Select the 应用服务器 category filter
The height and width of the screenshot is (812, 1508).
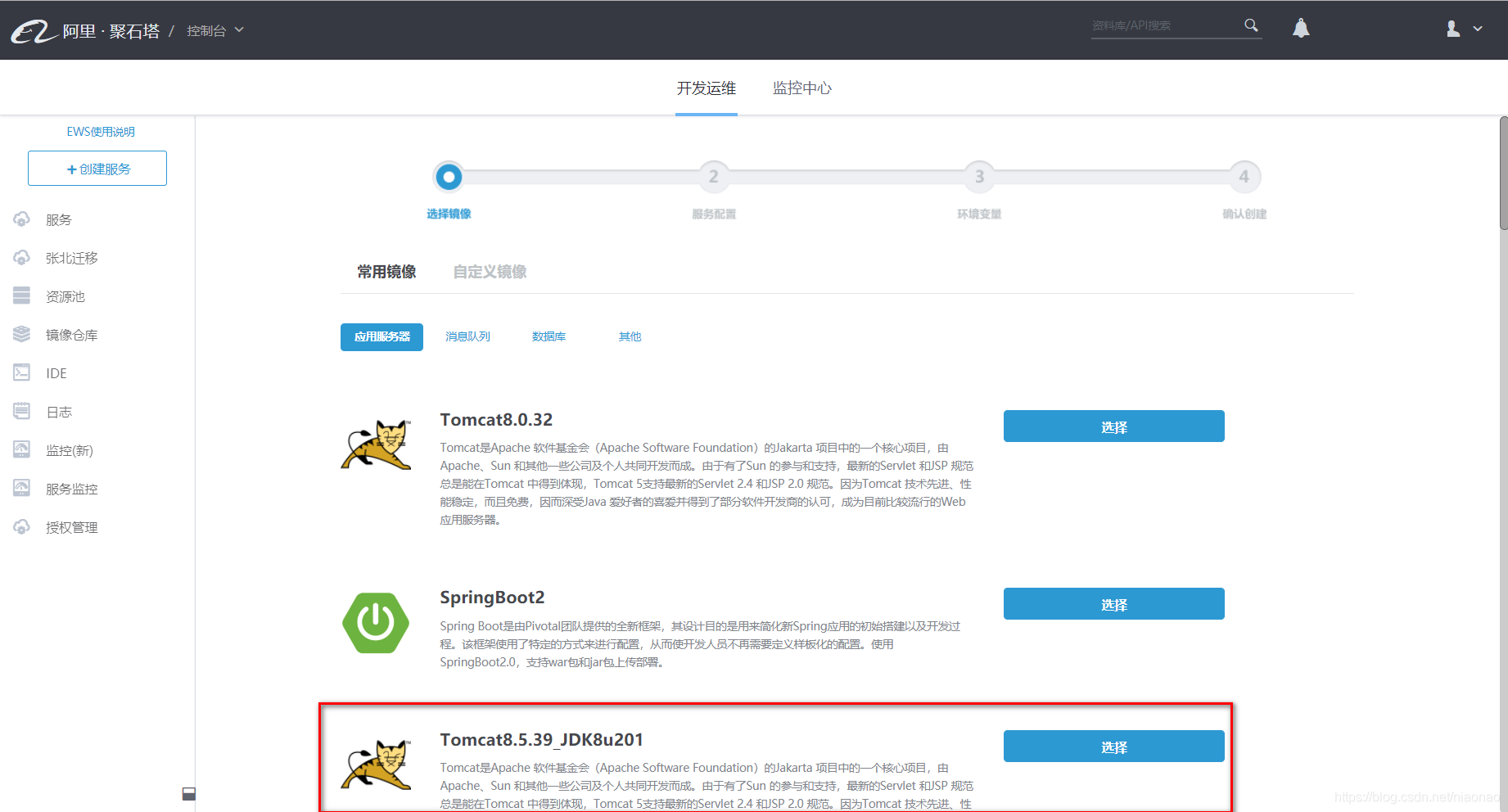[382, 337]
